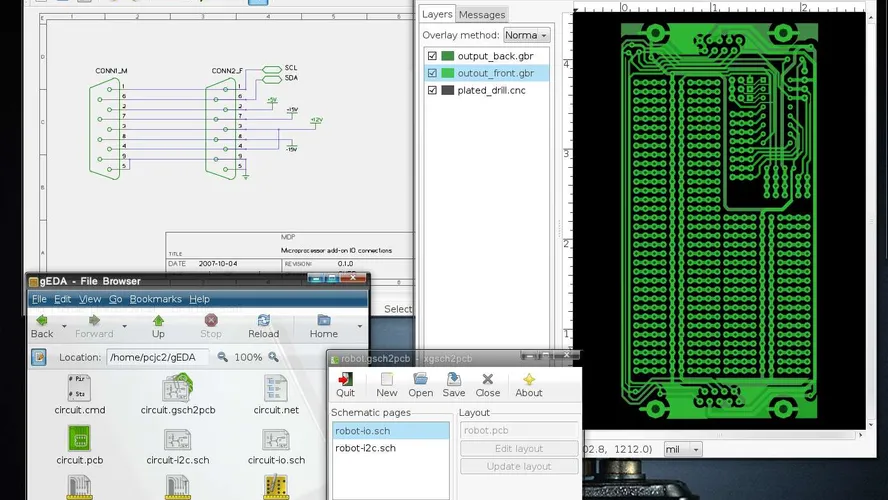Switch to the Messages tab
This screenshot has width=888, height=500.
click(x=482, y=15)
